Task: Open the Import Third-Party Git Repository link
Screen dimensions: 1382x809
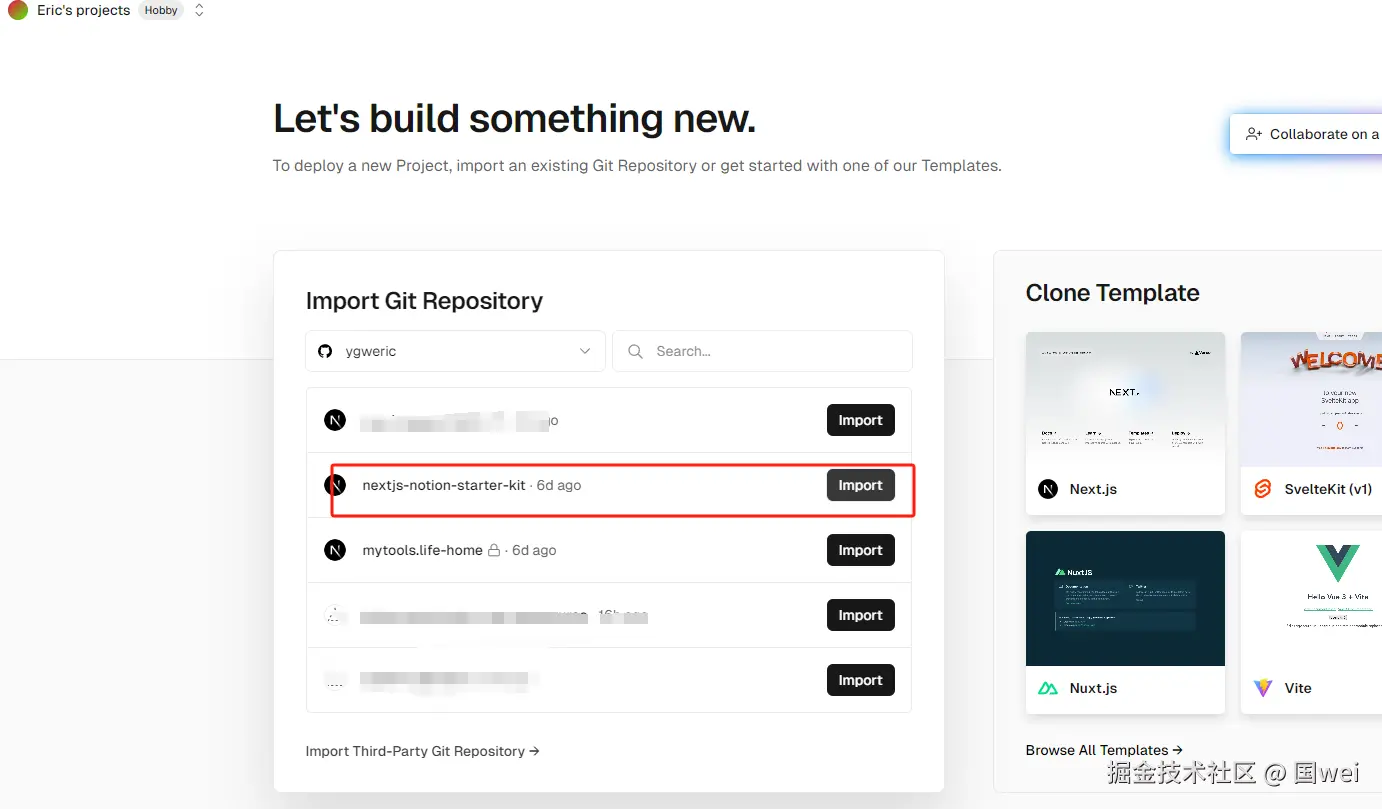Action: pos(422,751)
